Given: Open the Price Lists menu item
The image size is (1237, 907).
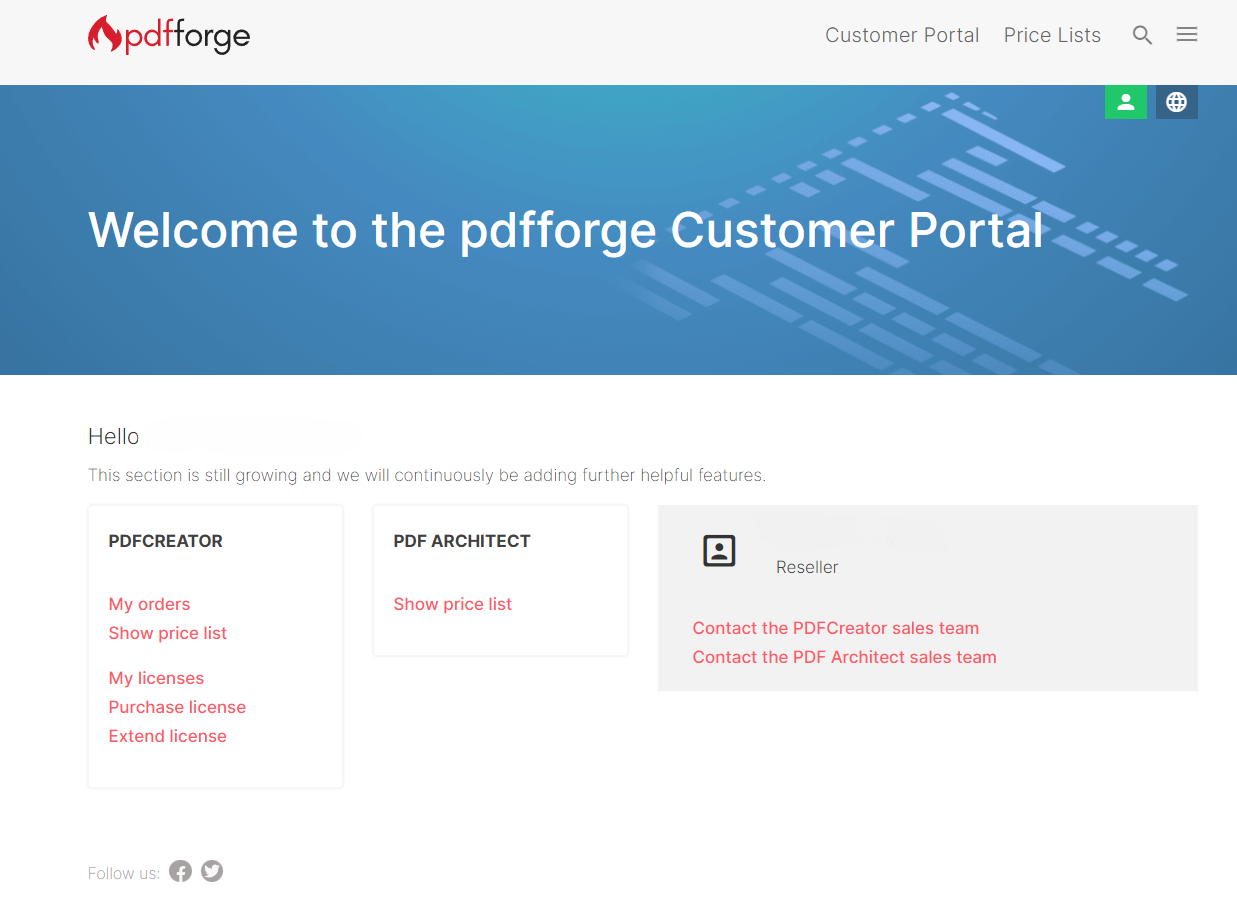Looking at the screenshot, I should click(1052, 34).
